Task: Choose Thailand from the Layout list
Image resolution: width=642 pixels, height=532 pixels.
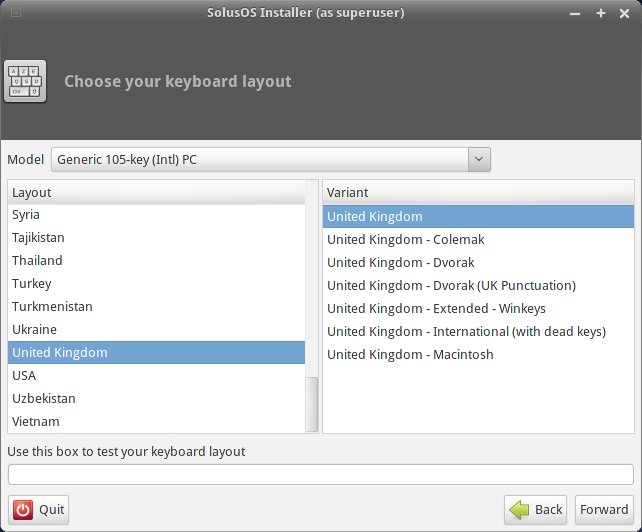Action: pos(156,260)
